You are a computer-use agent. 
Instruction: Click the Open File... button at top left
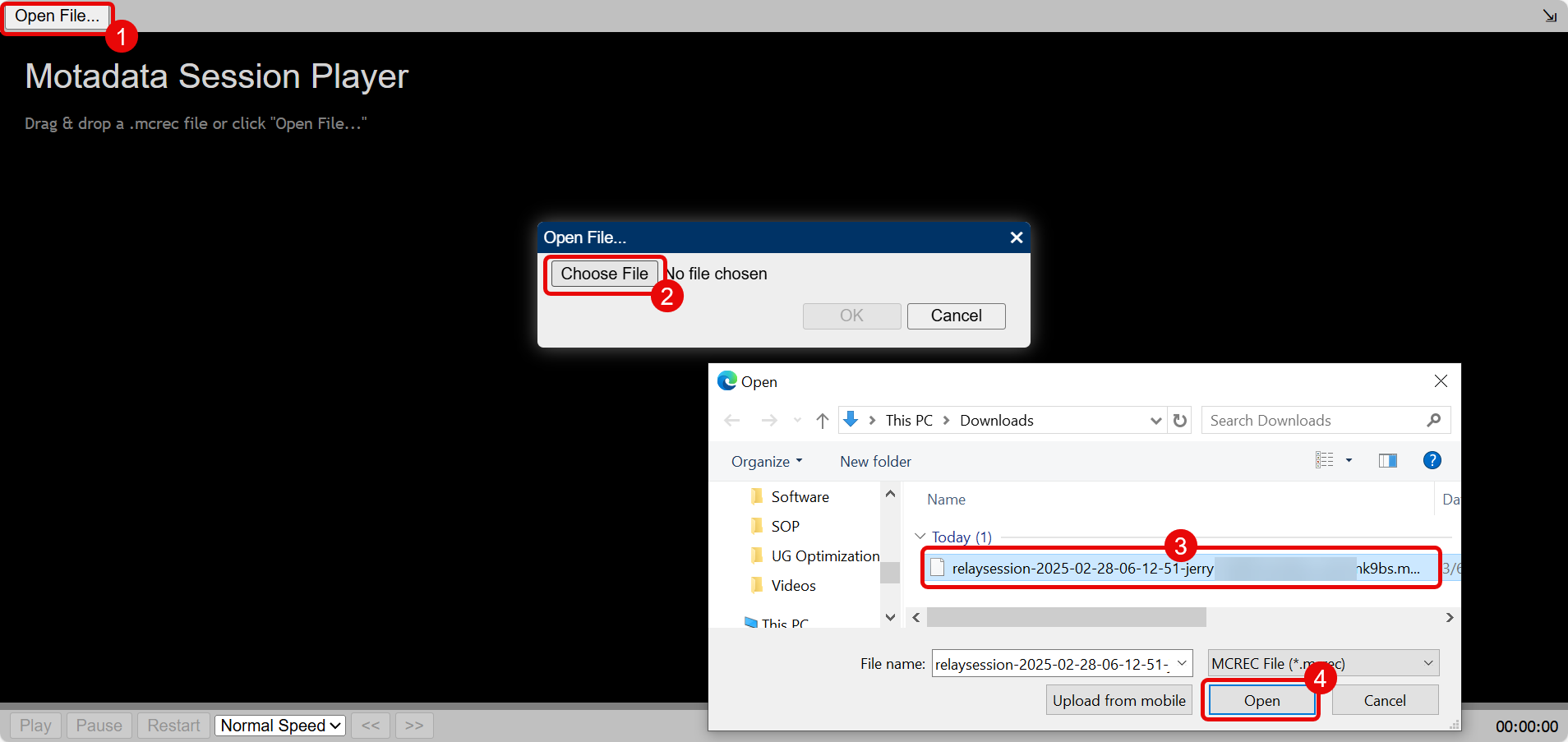tap(57, 16)
